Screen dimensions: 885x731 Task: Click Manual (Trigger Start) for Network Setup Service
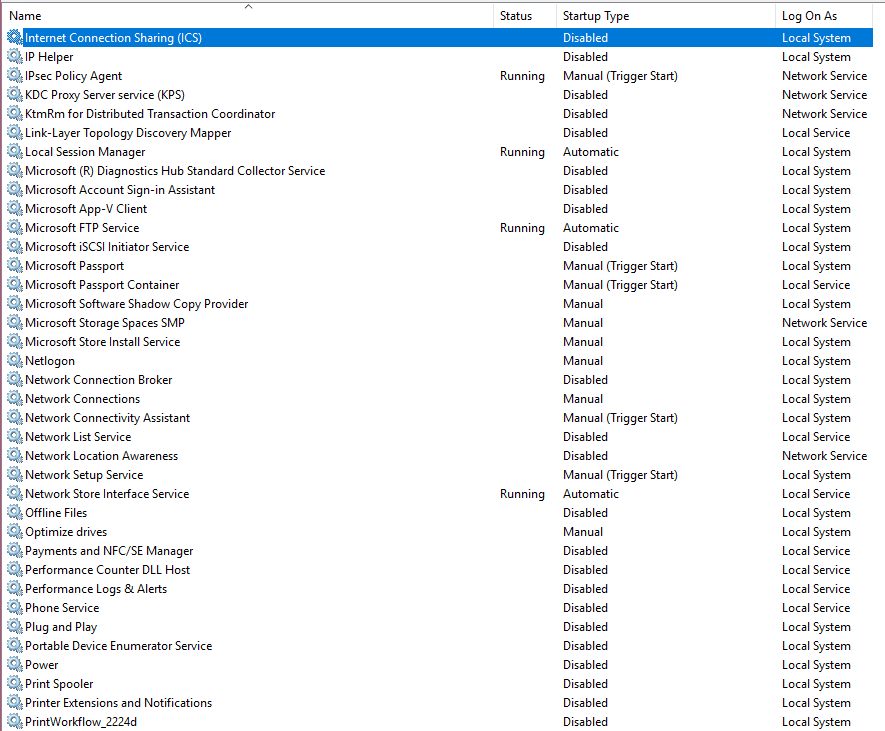620,475
